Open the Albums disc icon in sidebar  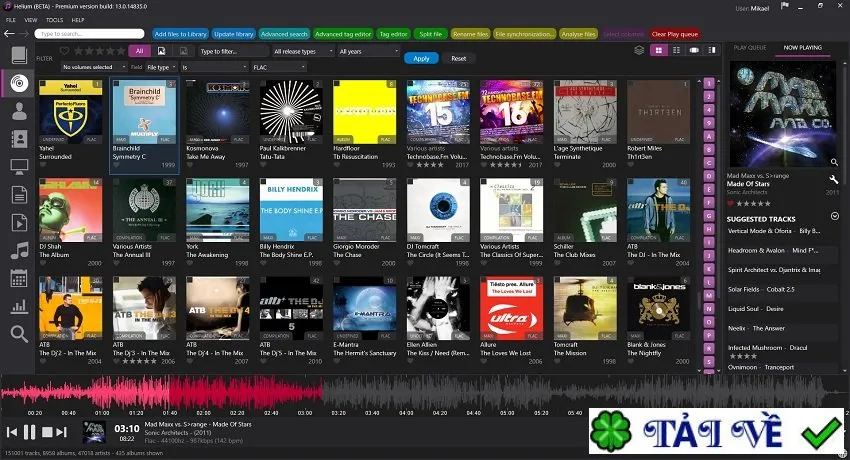click(19, 83)
